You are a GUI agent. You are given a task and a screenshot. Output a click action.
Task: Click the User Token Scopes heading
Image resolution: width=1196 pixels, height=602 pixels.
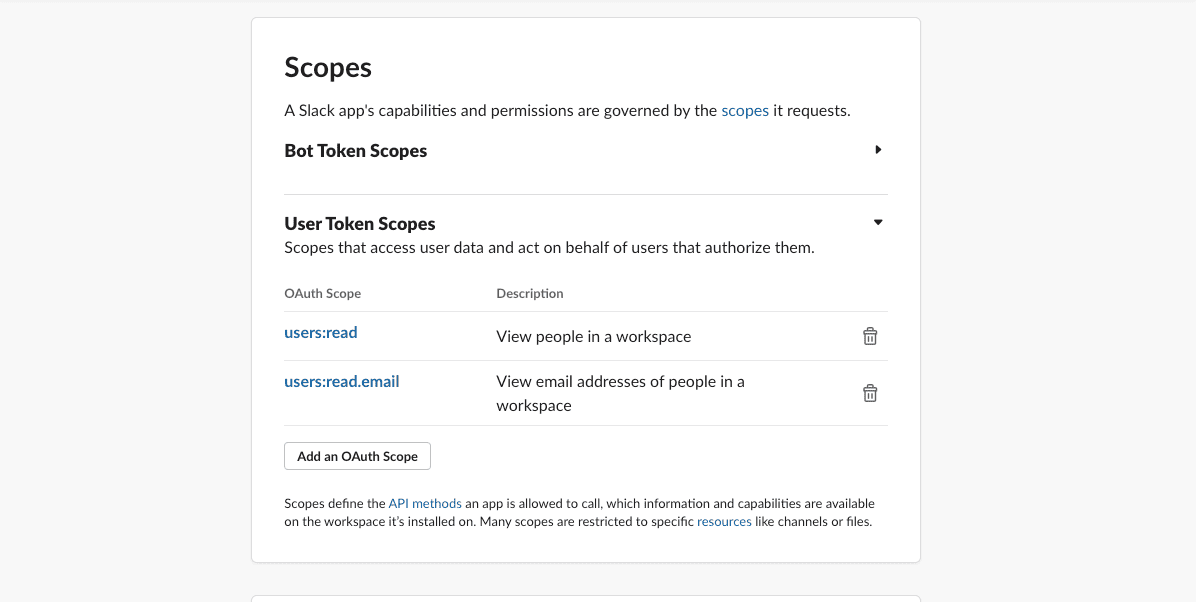pyautogui.click(x=360, y=224)
